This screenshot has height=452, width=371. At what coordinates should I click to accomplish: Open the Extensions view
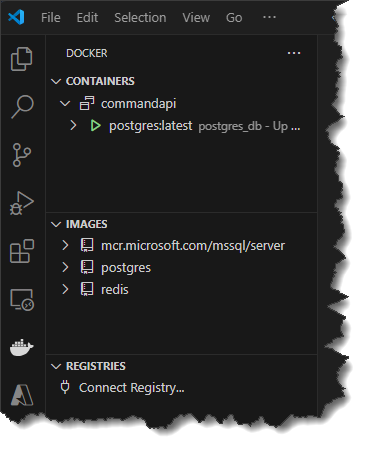click(x=22, y=251)
